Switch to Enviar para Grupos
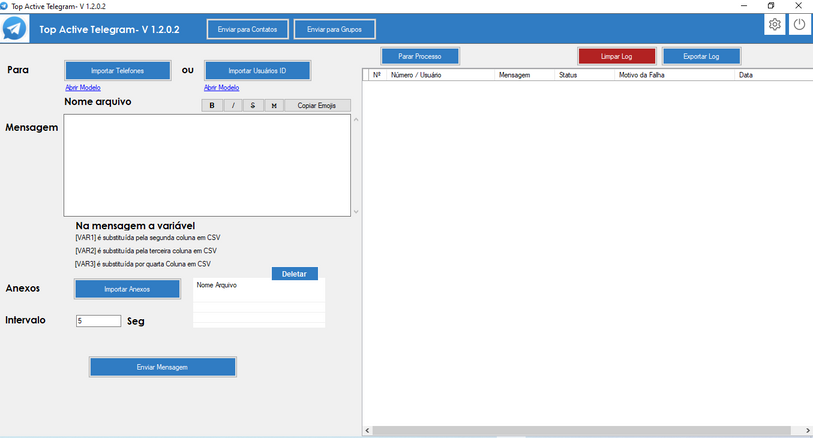This screenshot has height=438, width=813. [334, 29]
